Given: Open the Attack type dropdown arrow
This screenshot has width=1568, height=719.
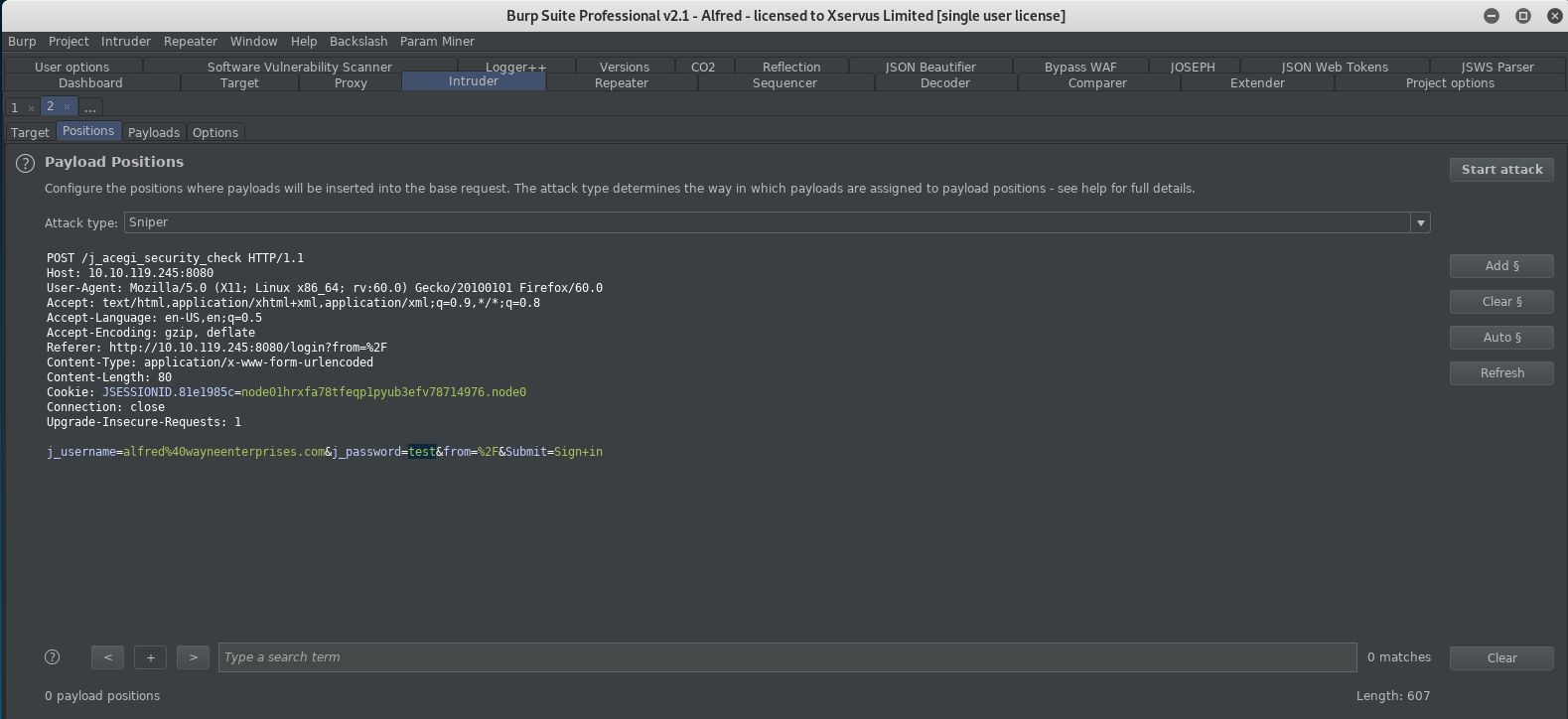Looking at the screenshot, I should point(1421,222).
